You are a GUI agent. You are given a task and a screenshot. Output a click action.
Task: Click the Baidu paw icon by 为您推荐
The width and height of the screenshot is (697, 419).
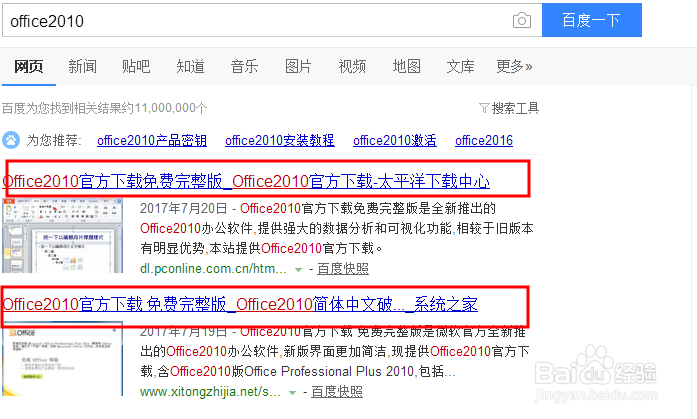11,140
